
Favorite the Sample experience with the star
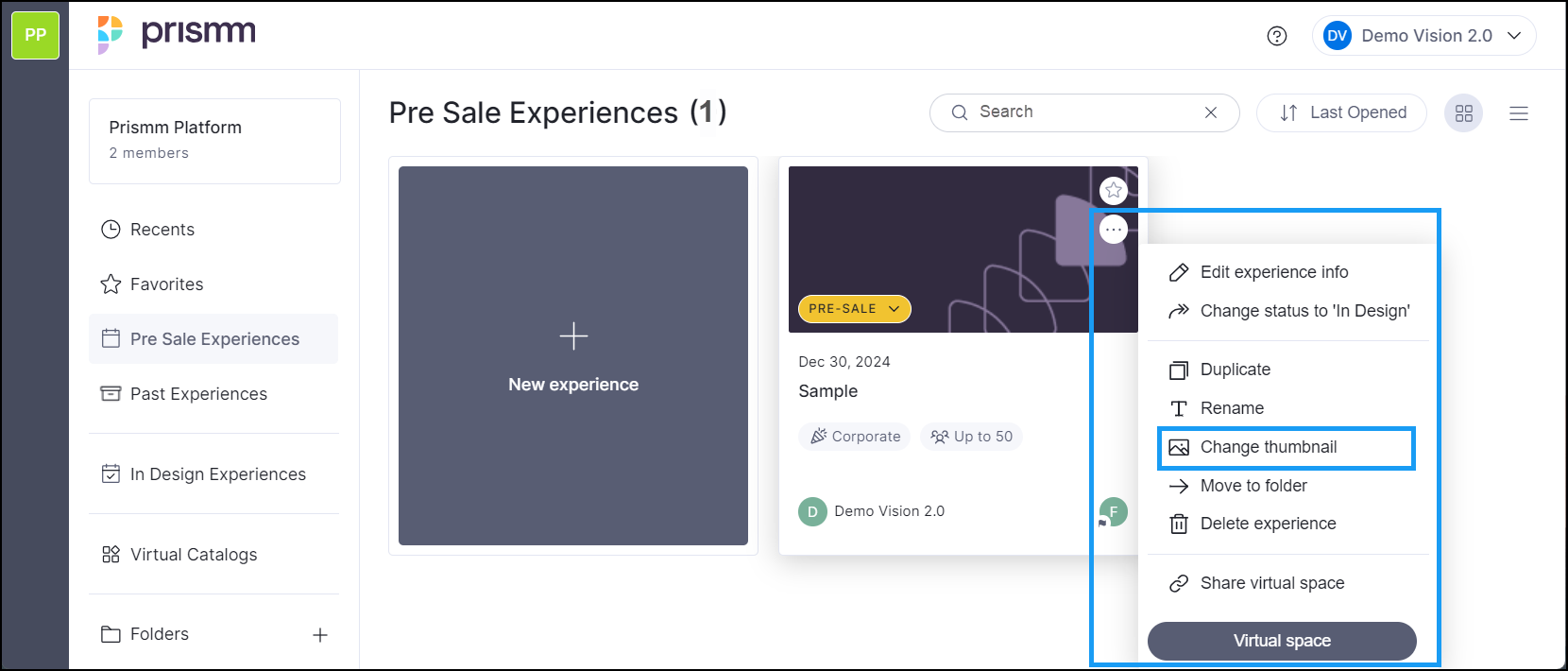click(x=1114, y=190)
